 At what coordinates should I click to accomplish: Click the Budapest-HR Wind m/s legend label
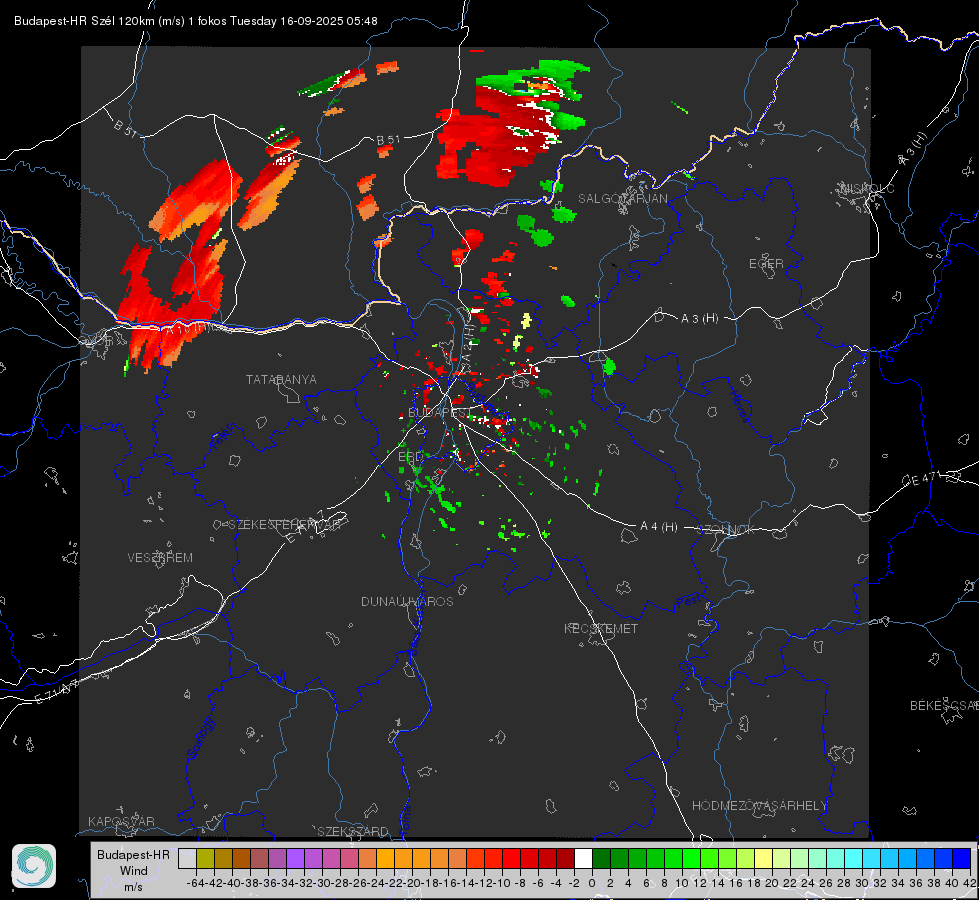coord(133,870)
